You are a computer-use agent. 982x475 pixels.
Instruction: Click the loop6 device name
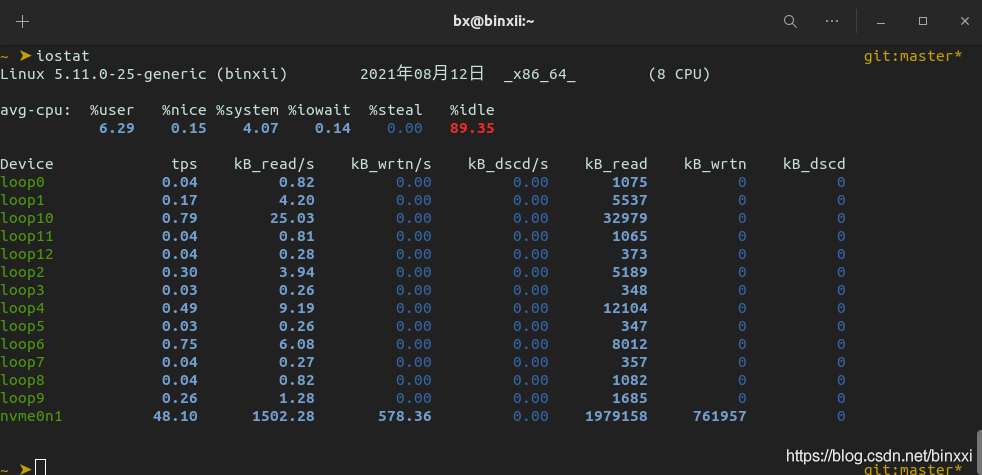click(23, 344)
